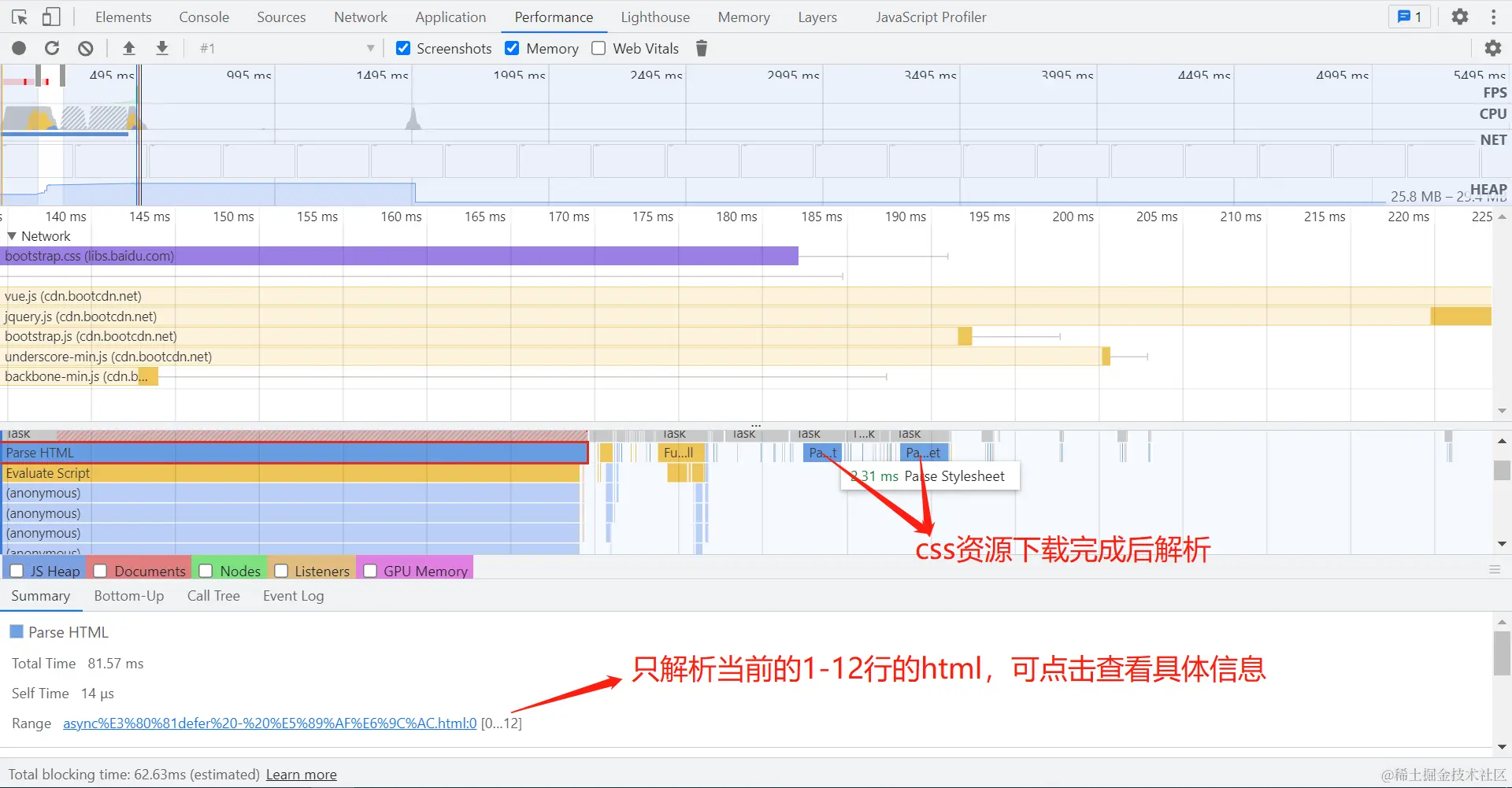Save the profile using the download arrow
The image size is (1512, 788).
click(162, 48)
